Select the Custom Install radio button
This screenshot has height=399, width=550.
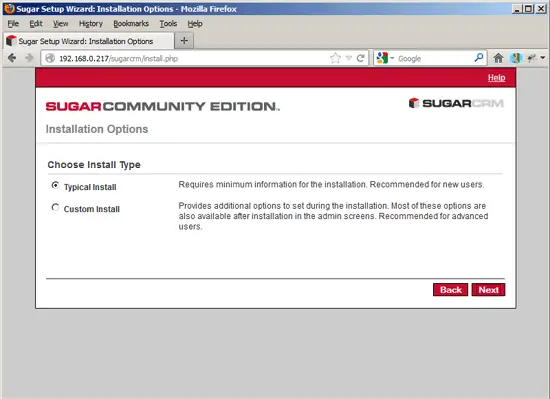click(55, 208)
